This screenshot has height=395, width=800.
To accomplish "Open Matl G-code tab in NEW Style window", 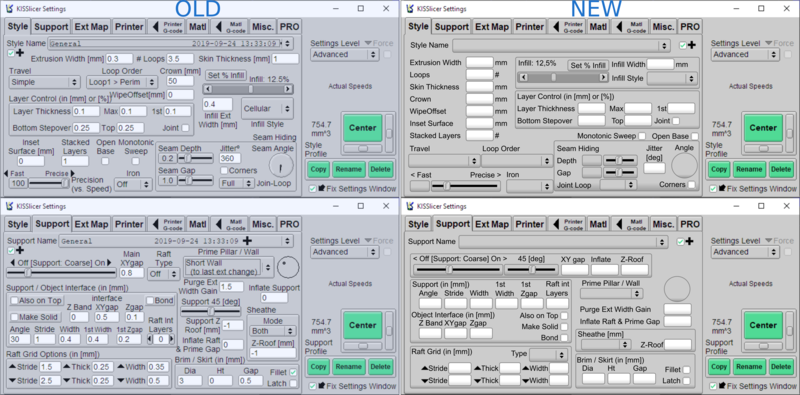I will (x=631, y=27).
